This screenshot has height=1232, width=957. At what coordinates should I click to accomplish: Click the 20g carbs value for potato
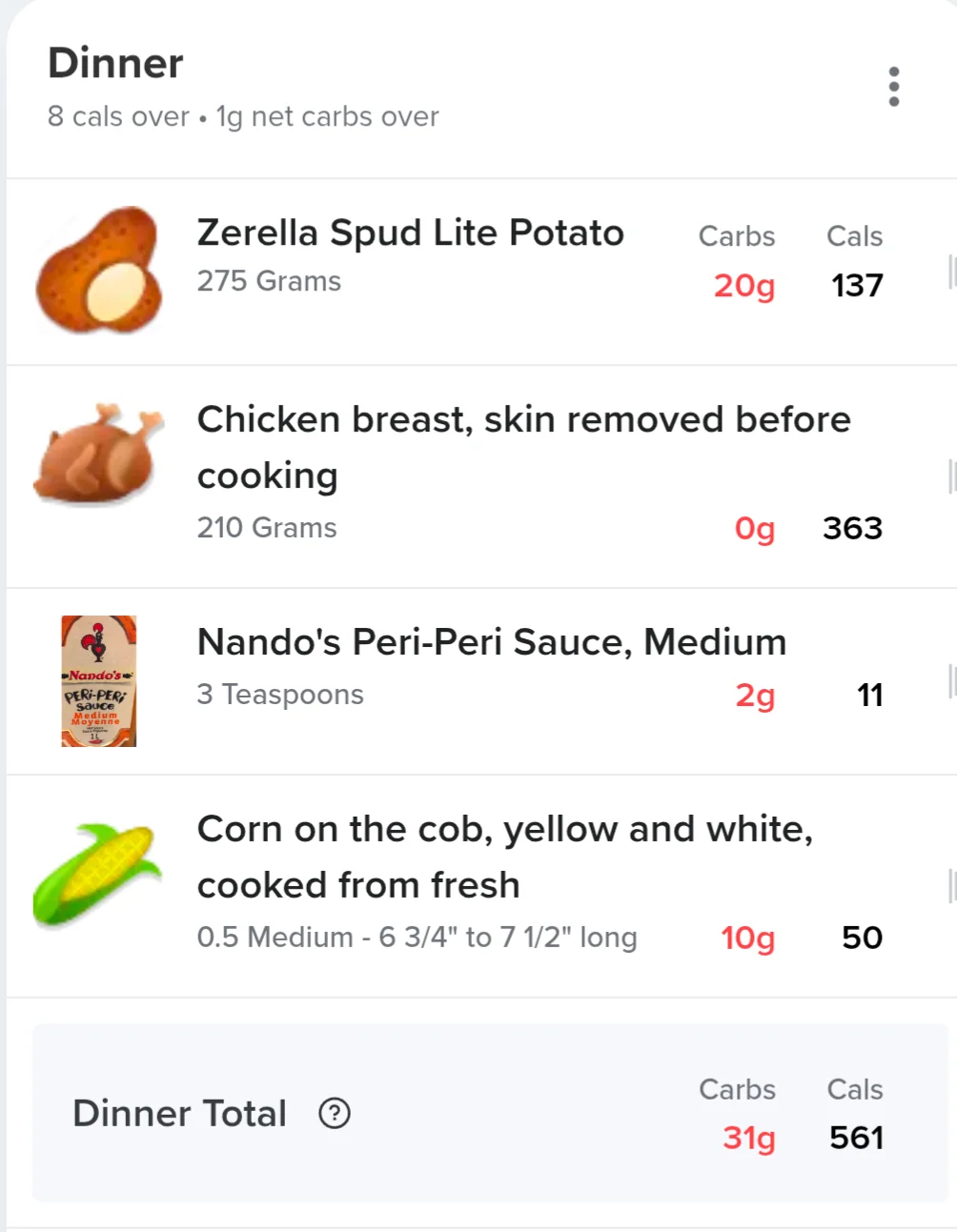pyautogui.click(x=744, y=285)
